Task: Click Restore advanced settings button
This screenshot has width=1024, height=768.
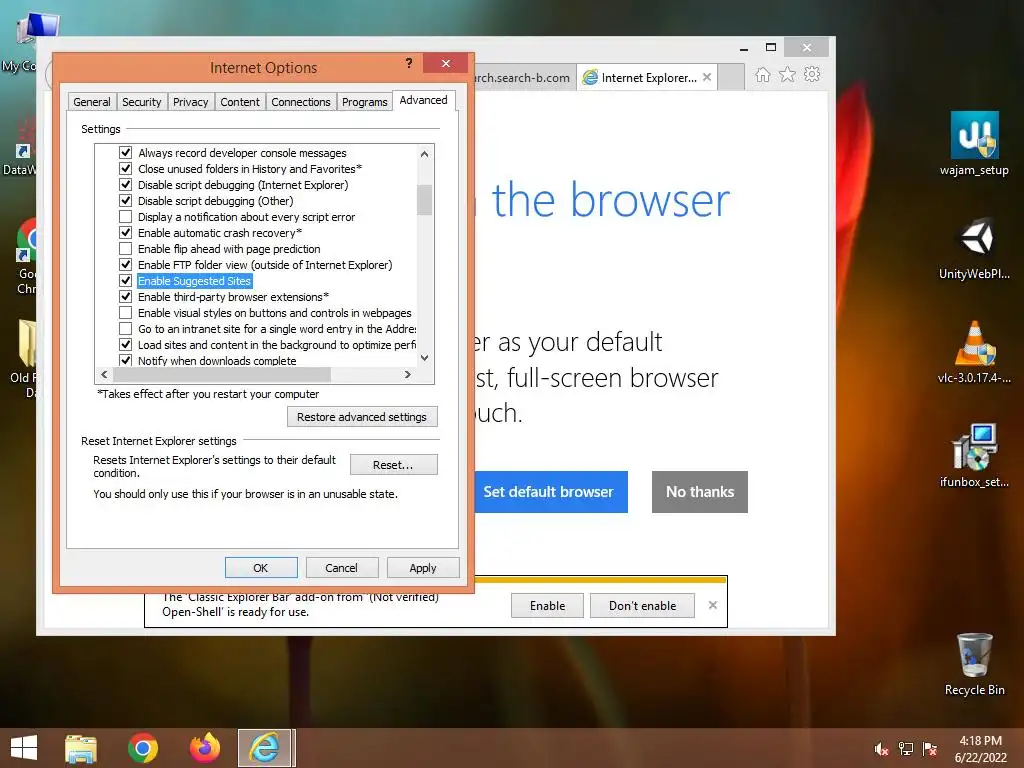Action: pyautogui.click(x=362, y=417)
